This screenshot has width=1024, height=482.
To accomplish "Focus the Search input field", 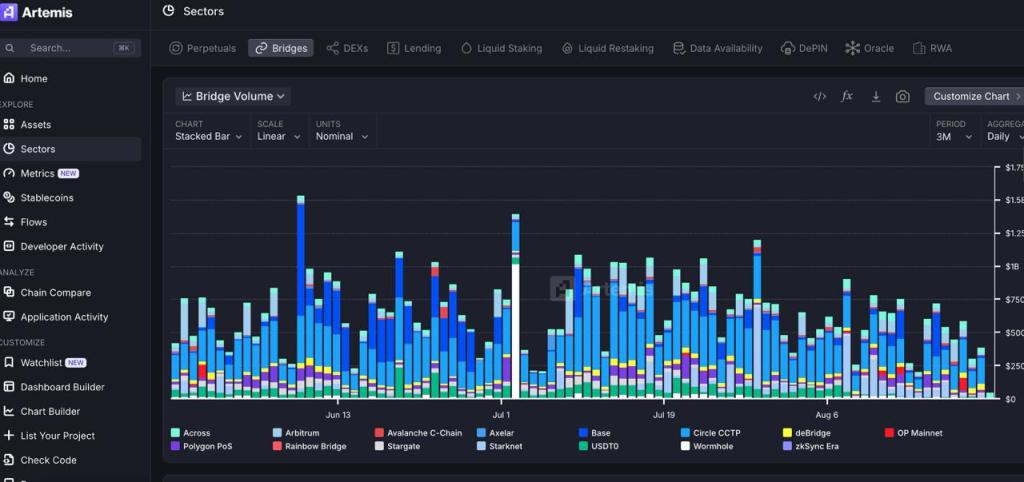I will [x=68, y=48].
